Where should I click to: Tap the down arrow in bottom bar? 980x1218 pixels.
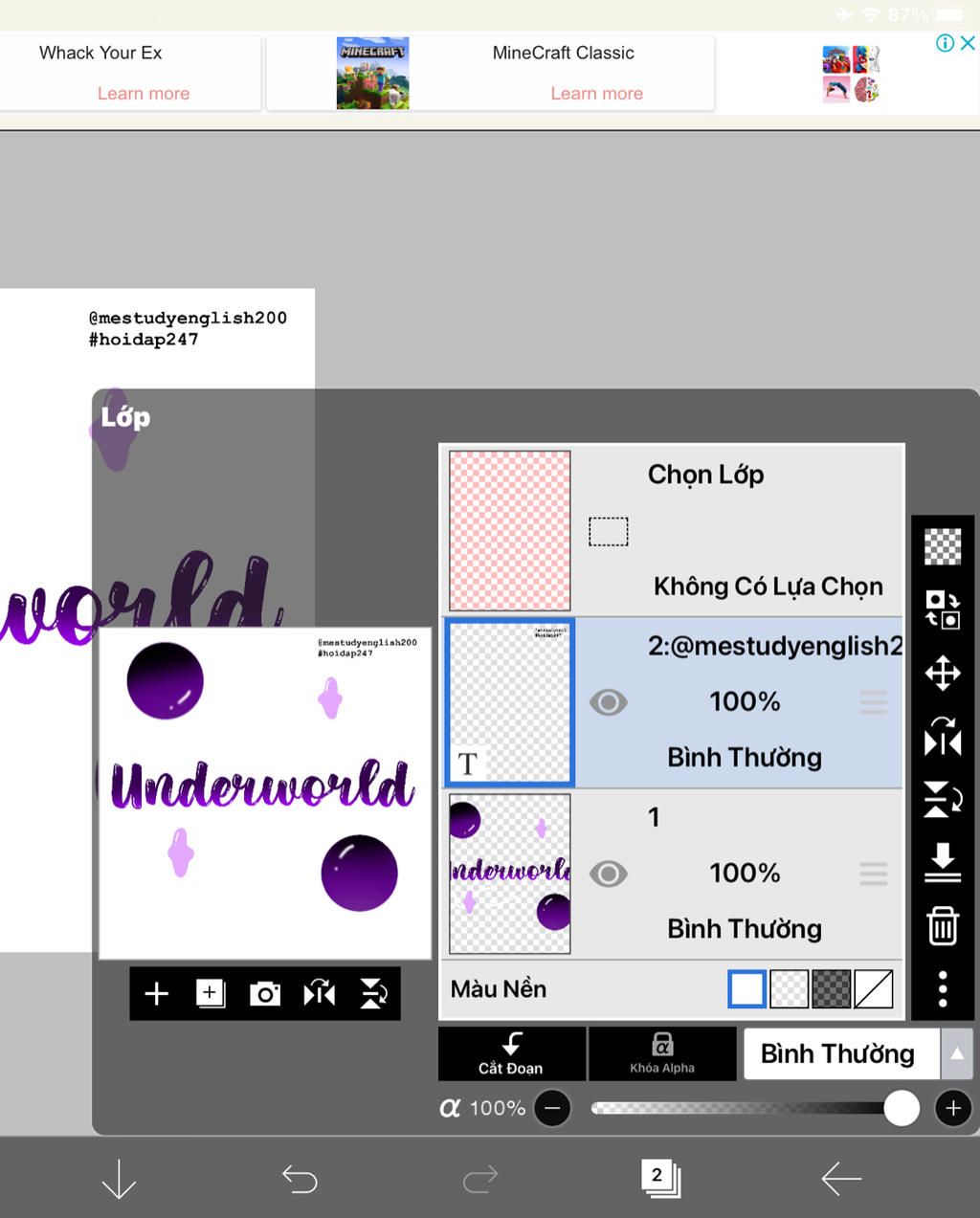click(x=119, y=1179)
